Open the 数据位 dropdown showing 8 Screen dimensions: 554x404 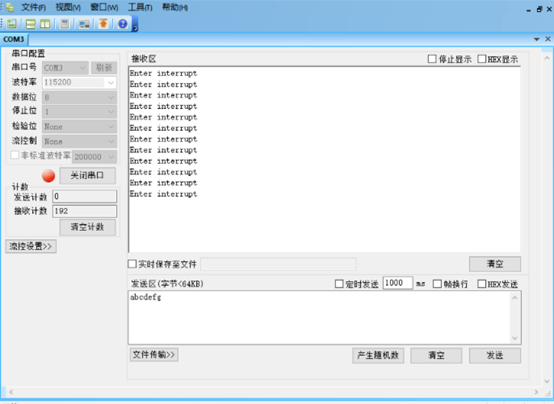point(79,97)
